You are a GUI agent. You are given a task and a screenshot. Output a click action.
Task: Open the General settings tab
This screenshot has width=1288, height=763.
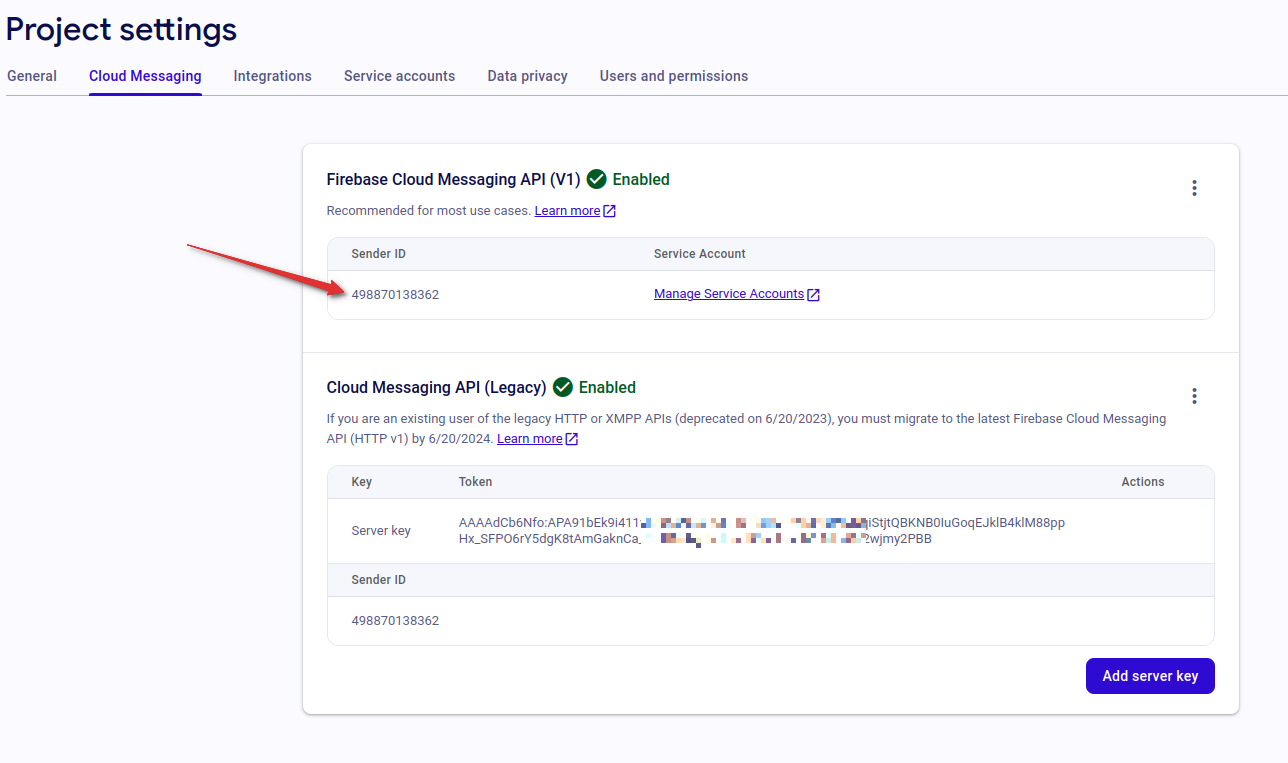point(32,76)
